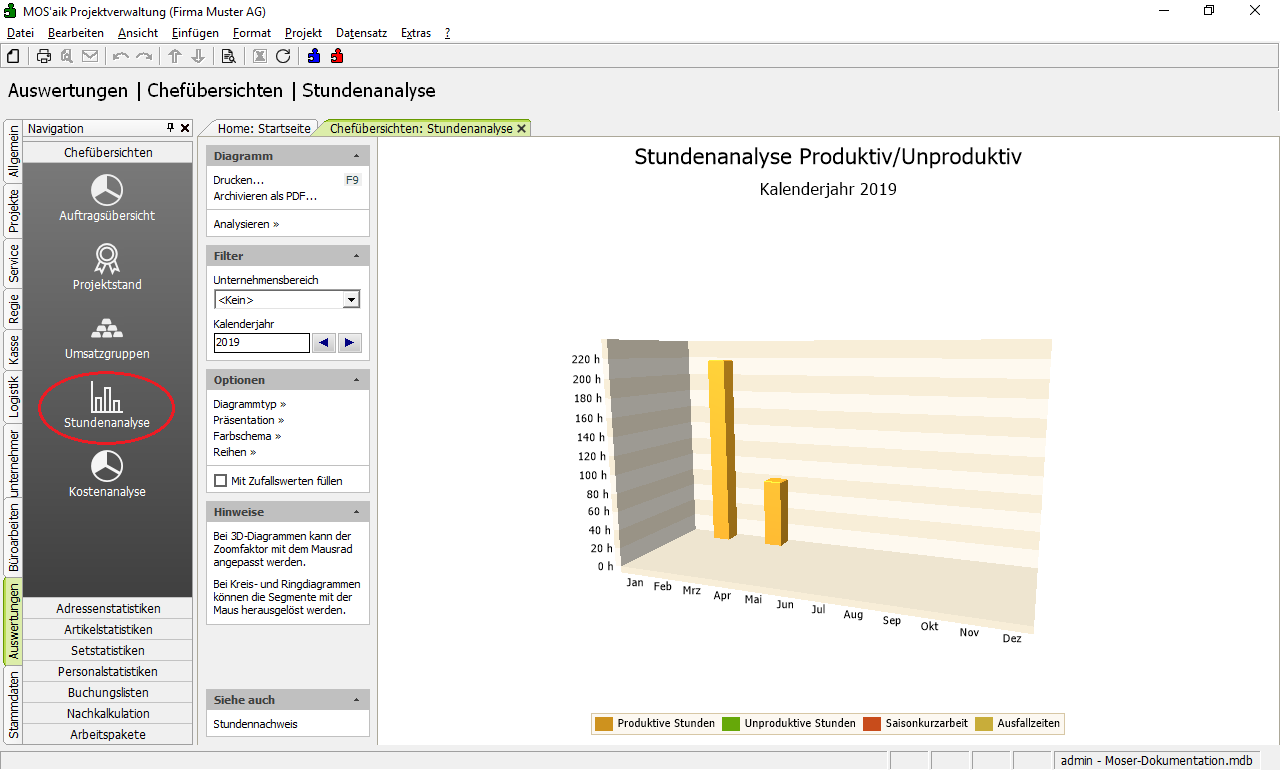Click the print icon in the toolbar
This screenshot has height=770, width=1280.
coord(44,56)
